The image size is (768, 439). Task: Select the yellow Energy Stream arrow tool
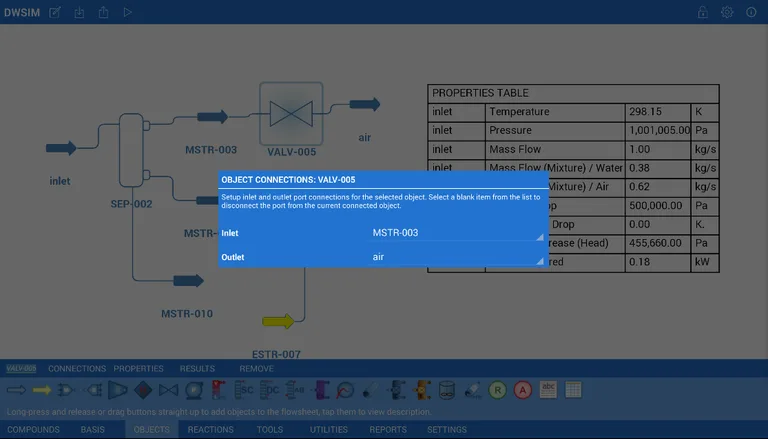click(x=42, y=390)
